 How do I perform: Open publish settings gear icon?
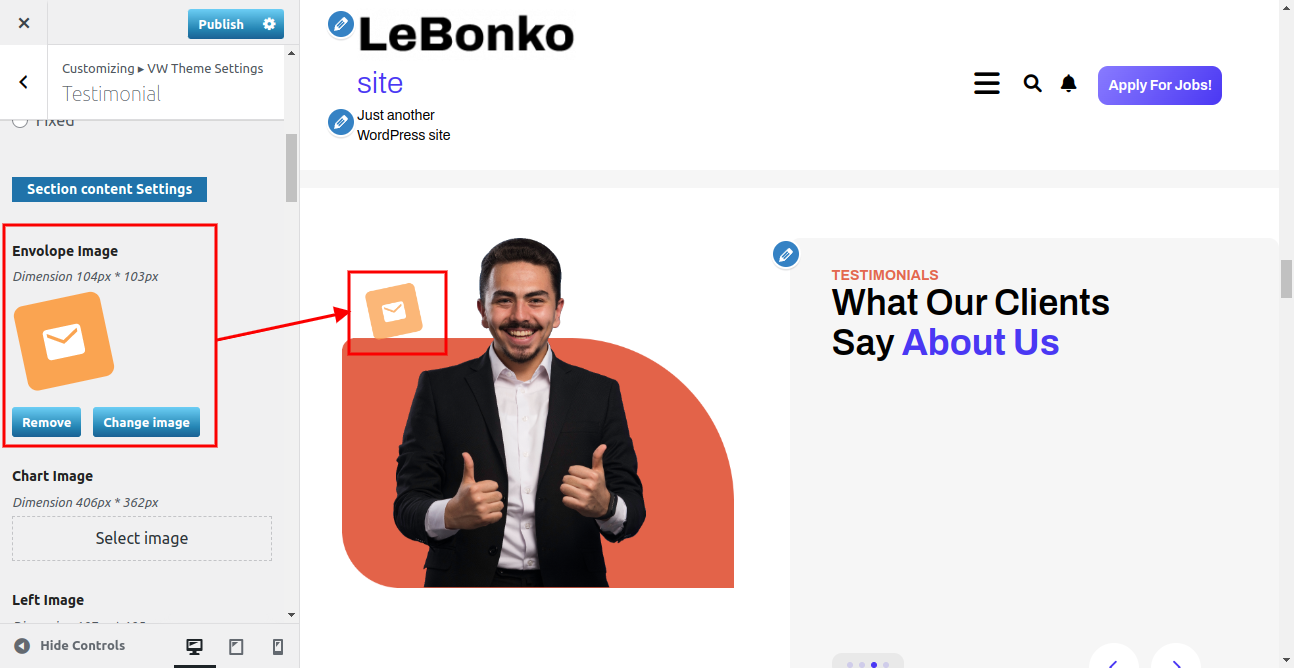click(x=269, y=24)
